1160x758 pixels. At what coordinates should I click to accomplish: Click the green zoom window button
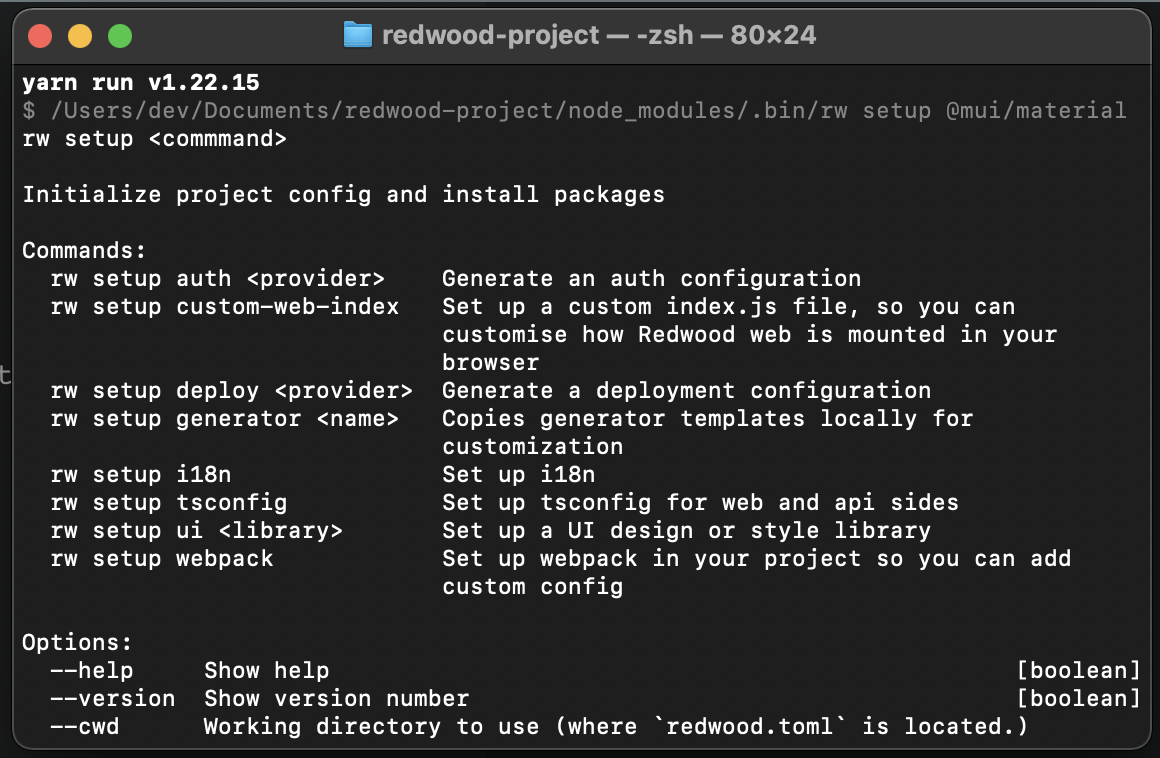tap(120, 36)
